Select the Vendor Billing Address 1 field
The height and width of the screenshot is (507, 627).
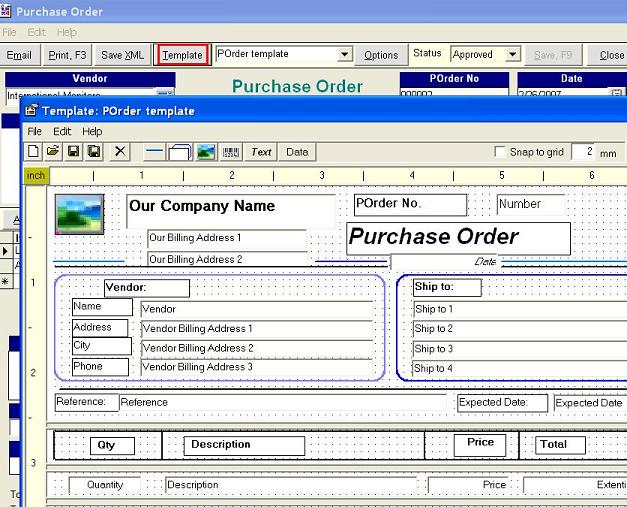pos(257,329)
